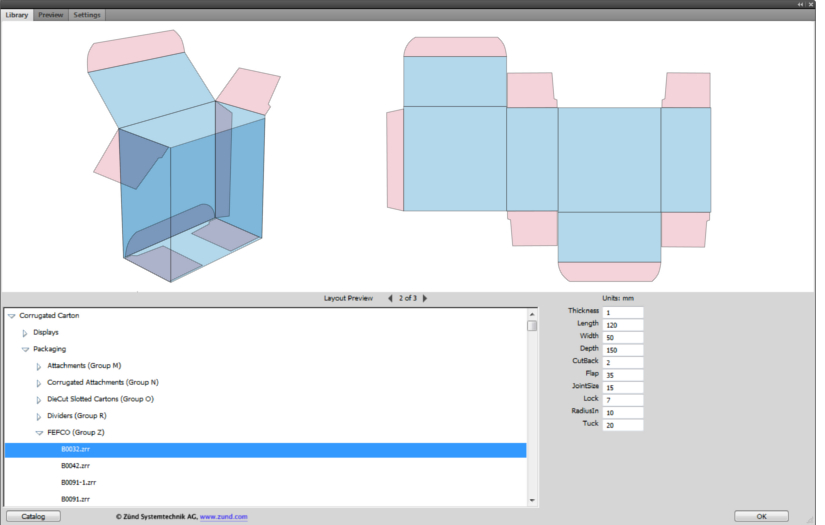
Task: Click the Flap input field
Action: pos(622,375)
